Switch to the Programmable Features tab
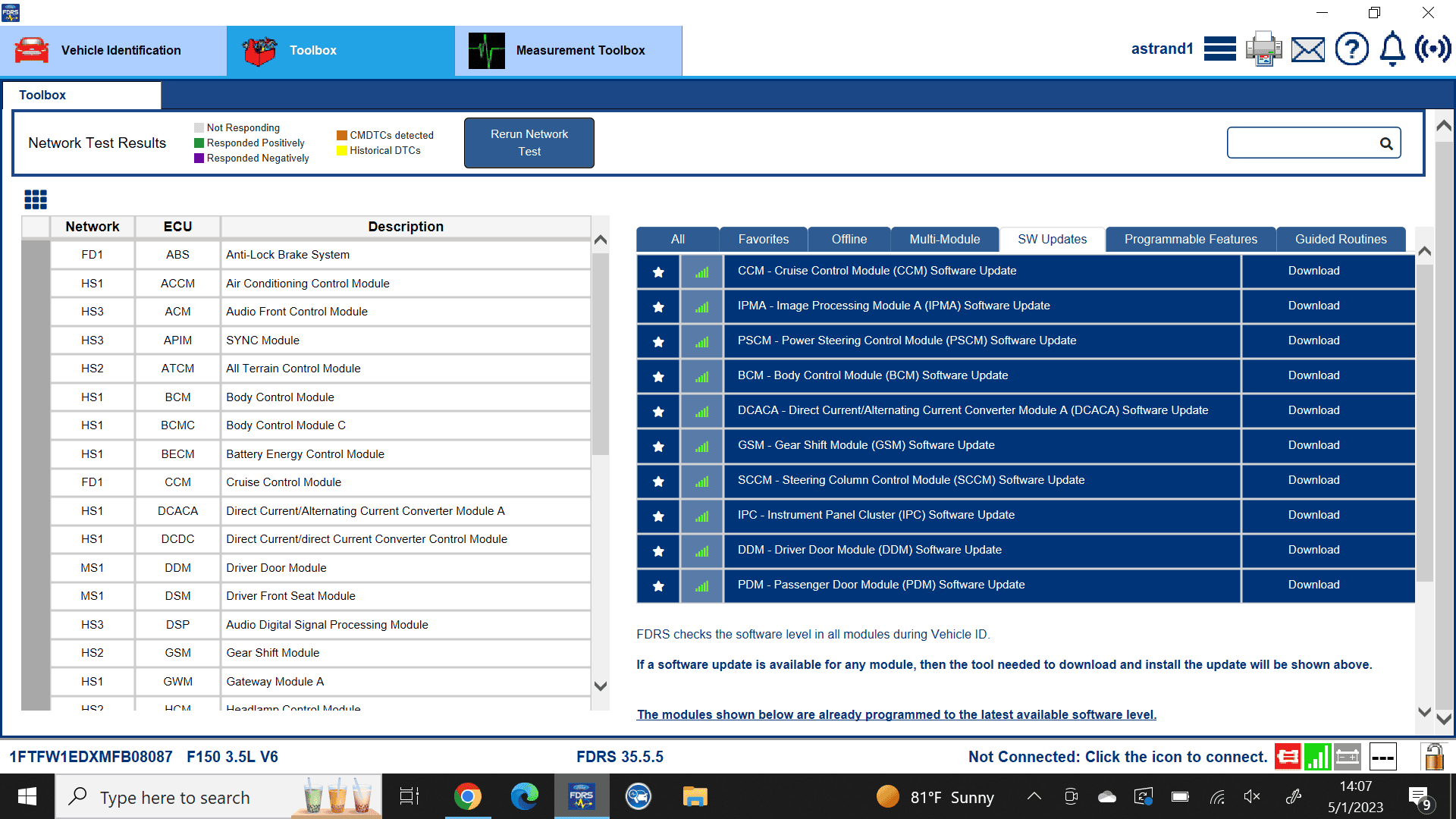This screenshot has width=1456, height=819. [1190, 239]
